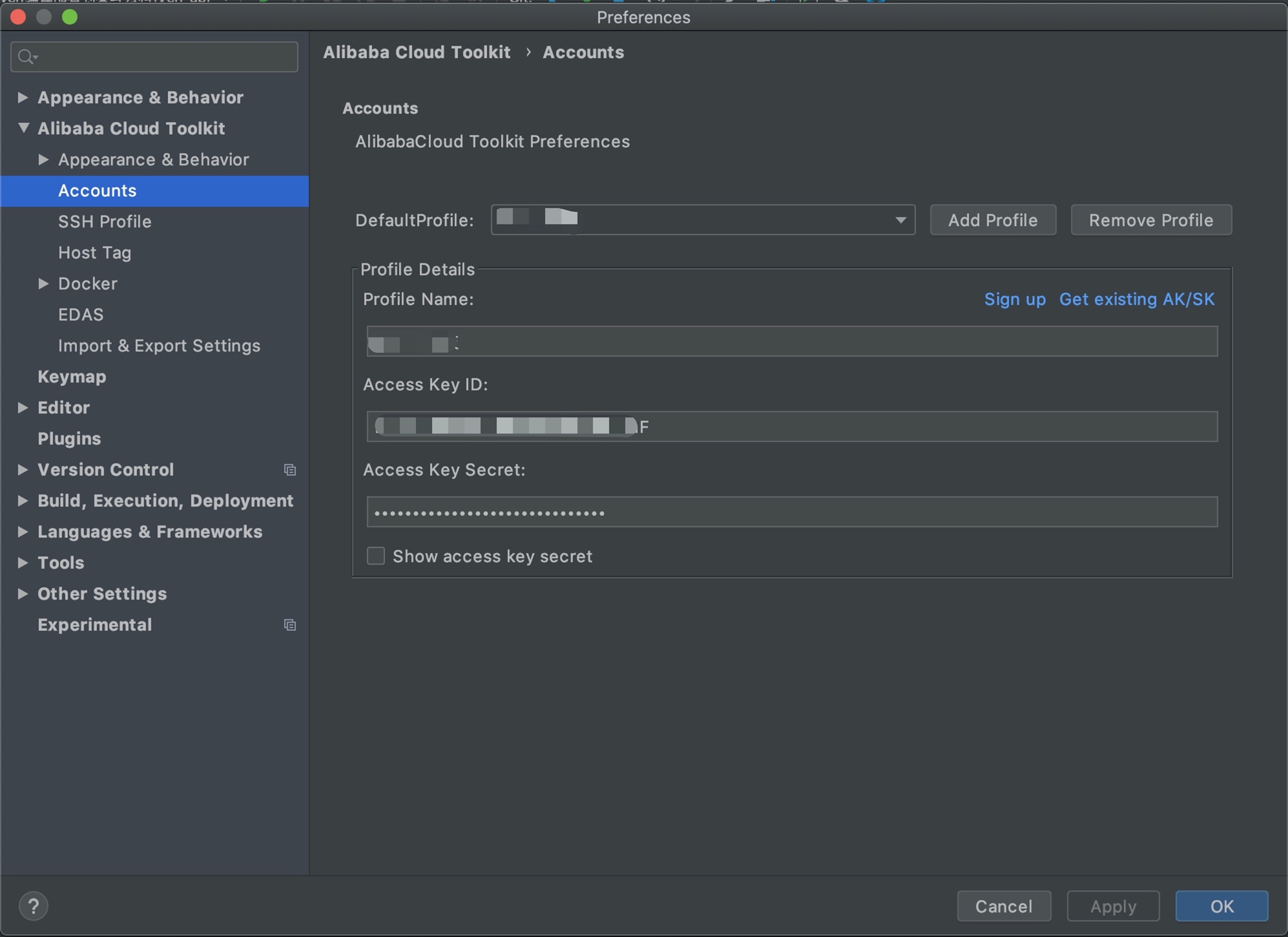Expand Appearance & Behavior section
Image resolution: width=1288 pixels, height=937 pixels.
point(22,96)
